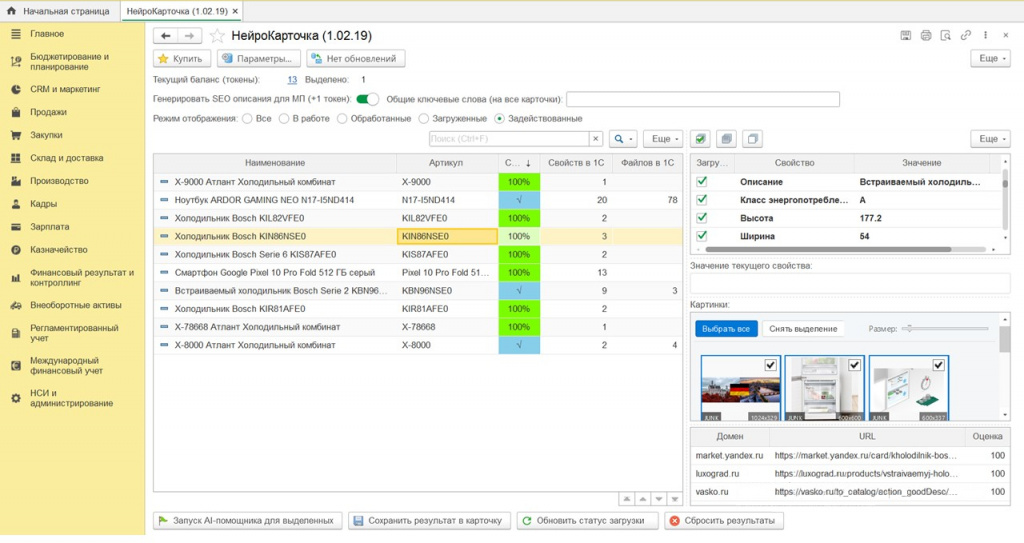Open Склад и доставка section in sidebar
This screenshot has width=1024, height=543.
pyautogui.click(x=66, y=158)
